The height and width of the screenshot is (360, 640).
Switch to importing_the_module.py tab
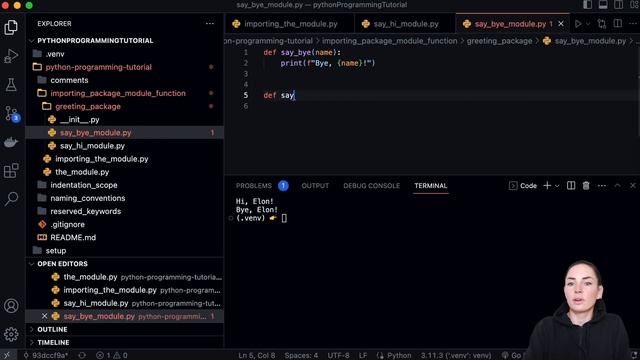[289, 24]
